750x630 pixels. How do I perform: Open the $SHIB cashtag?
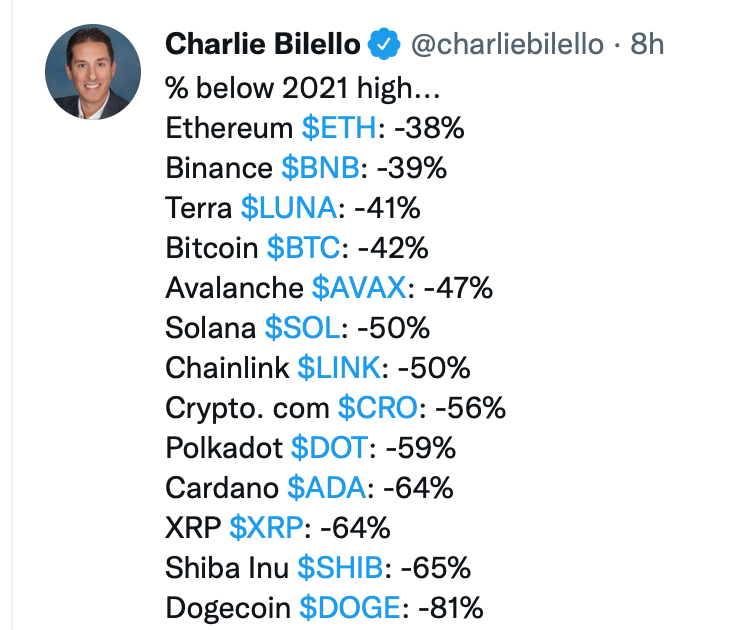coord(340,567)
